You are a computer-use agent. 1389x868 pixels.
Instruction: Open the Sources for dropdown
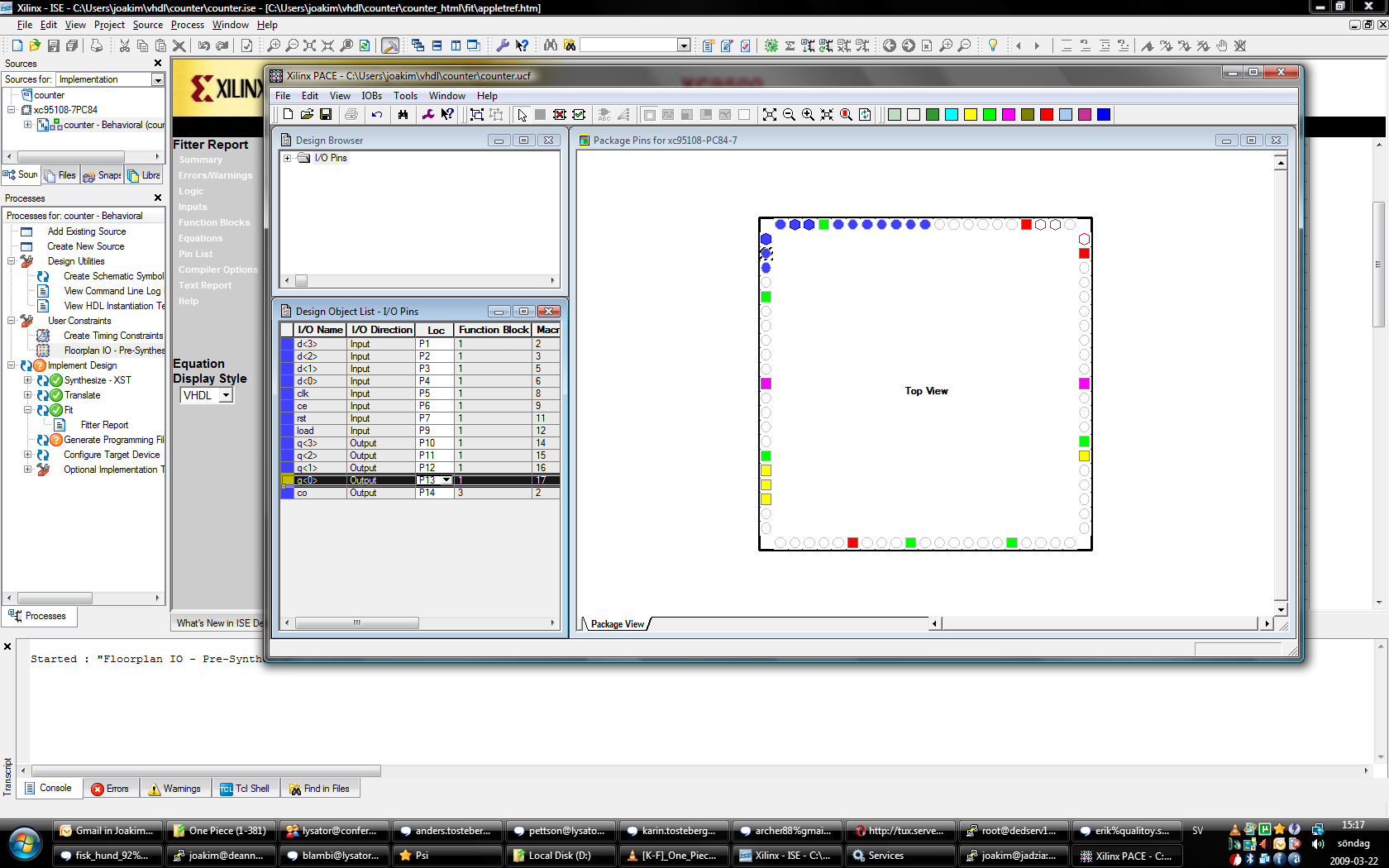coord(157,79)
